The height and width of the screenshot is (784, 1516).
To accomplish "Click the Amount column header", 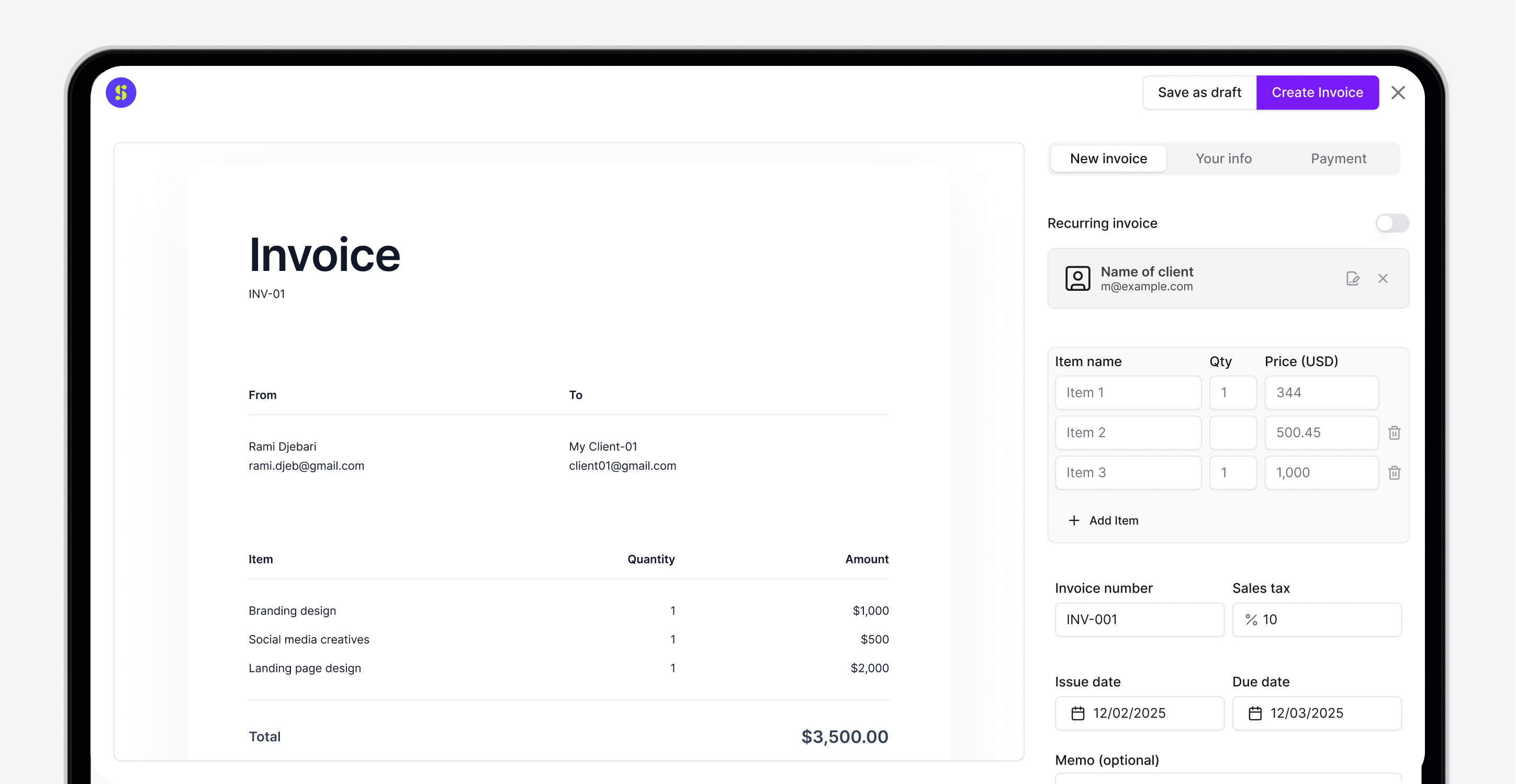I will point(867,559).
